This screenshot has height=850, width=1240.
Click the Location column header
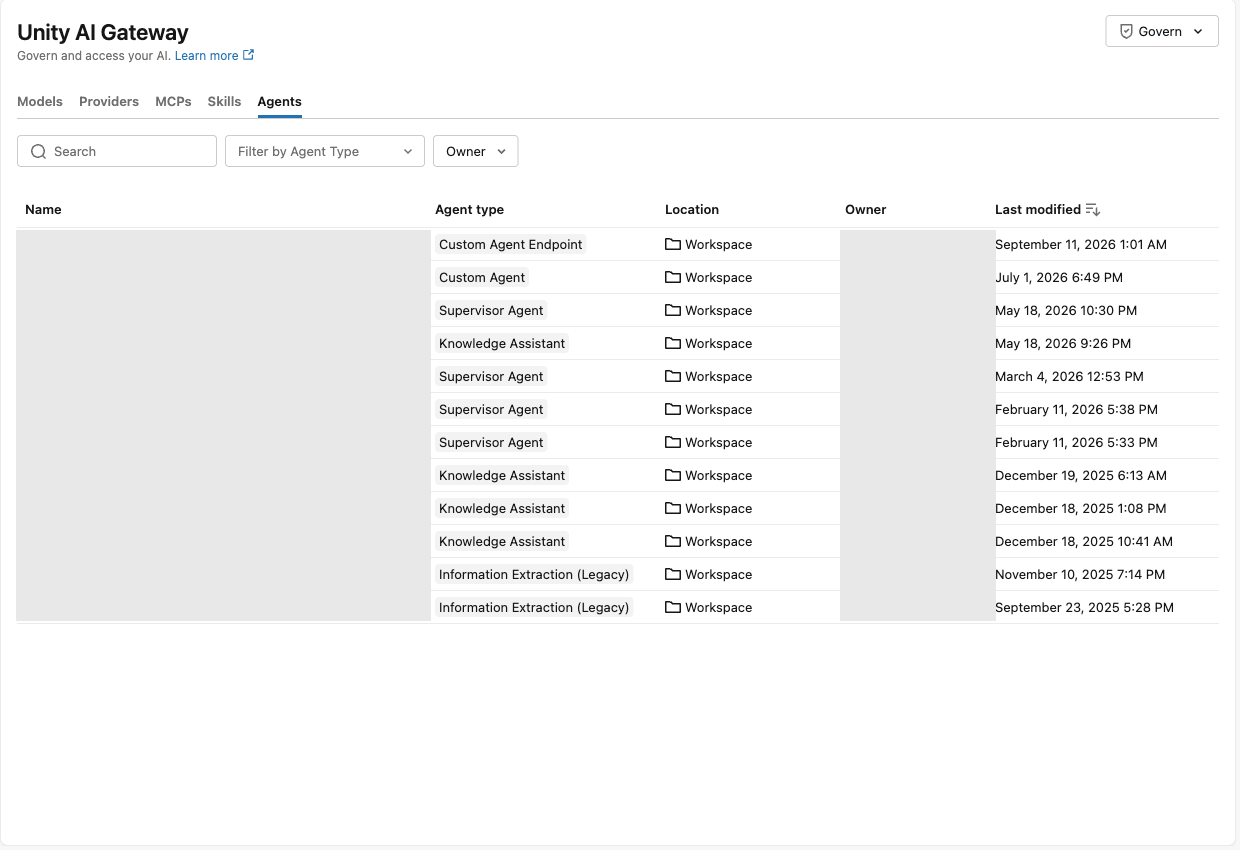(x=692, y=209)
